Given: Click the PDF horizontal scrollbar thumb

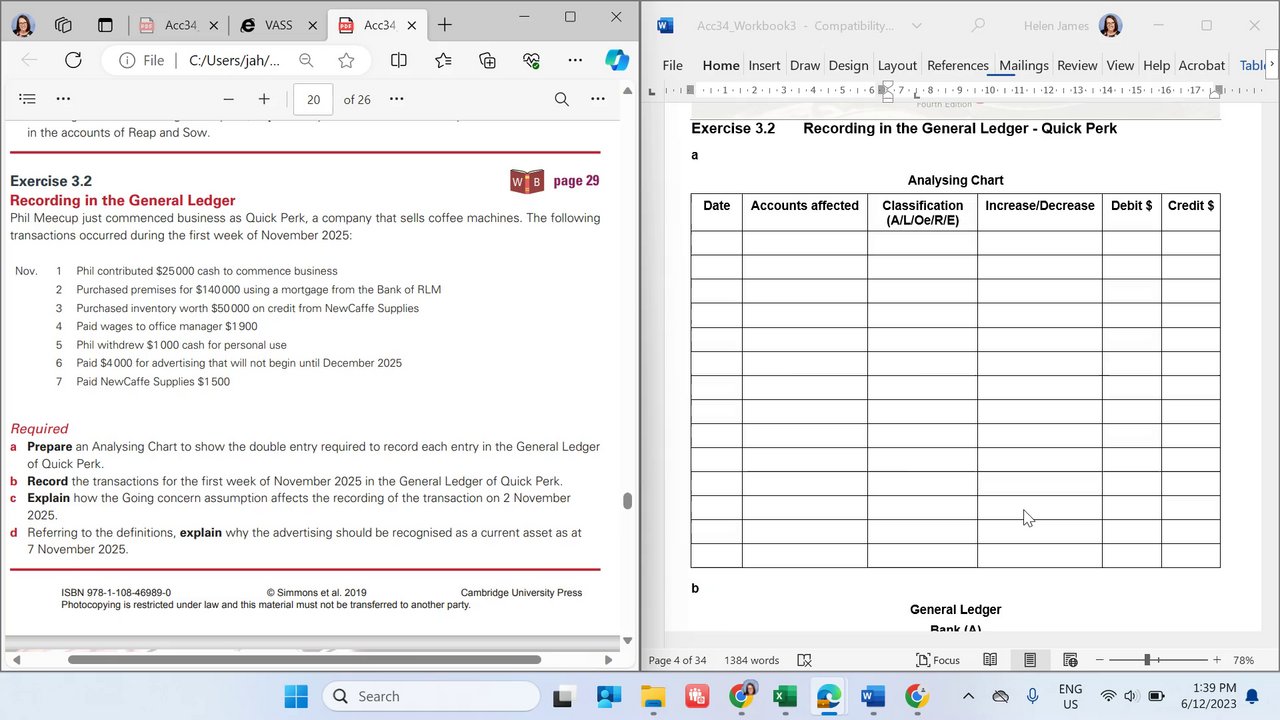Looking at the screenshot, I should click(x=304, y=660).
